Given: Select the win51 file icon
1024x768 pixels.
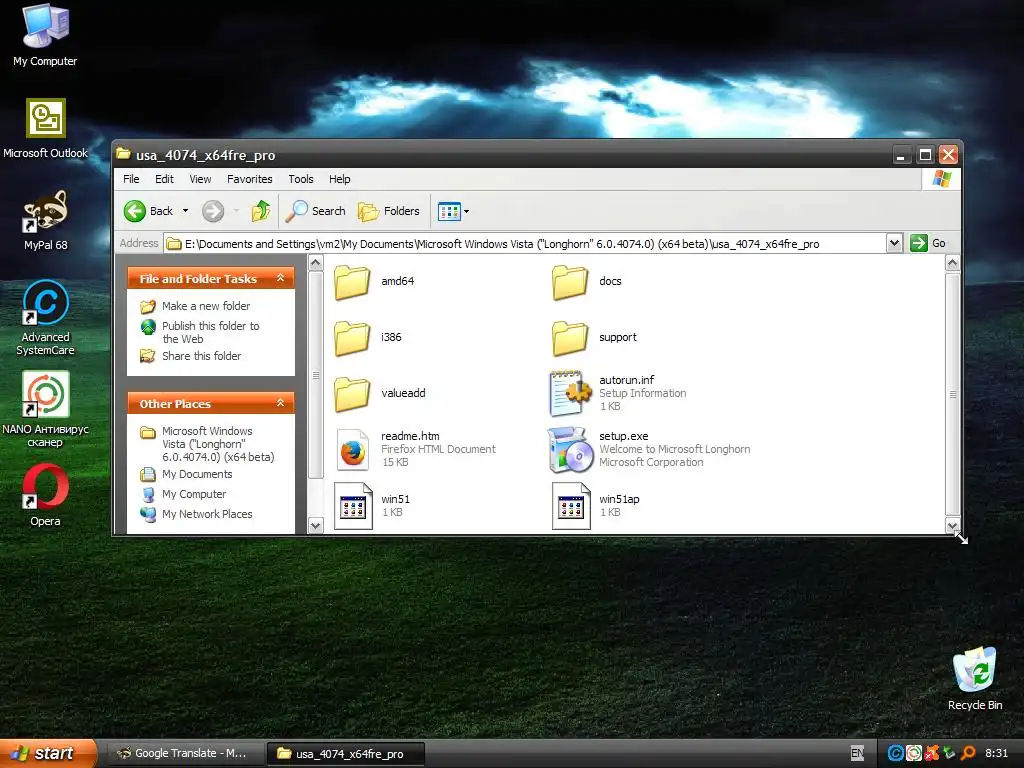Looking at the screenshot, I should tap(353, 506).
